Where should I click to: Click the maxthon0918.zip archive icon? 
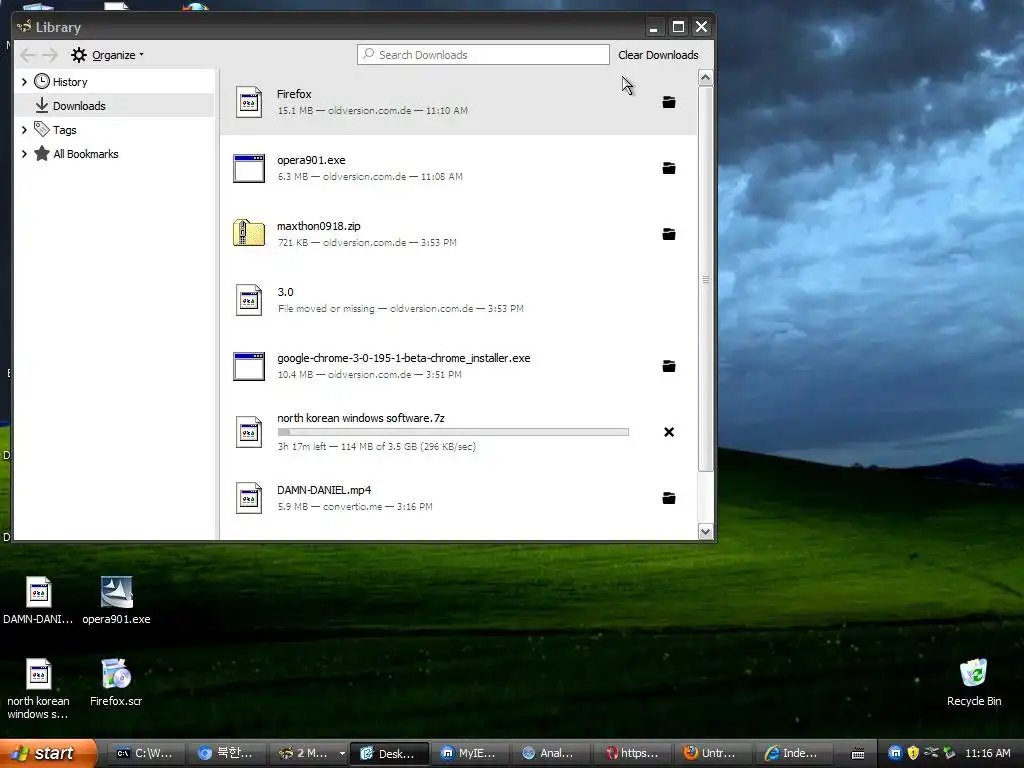pos(249,233)
